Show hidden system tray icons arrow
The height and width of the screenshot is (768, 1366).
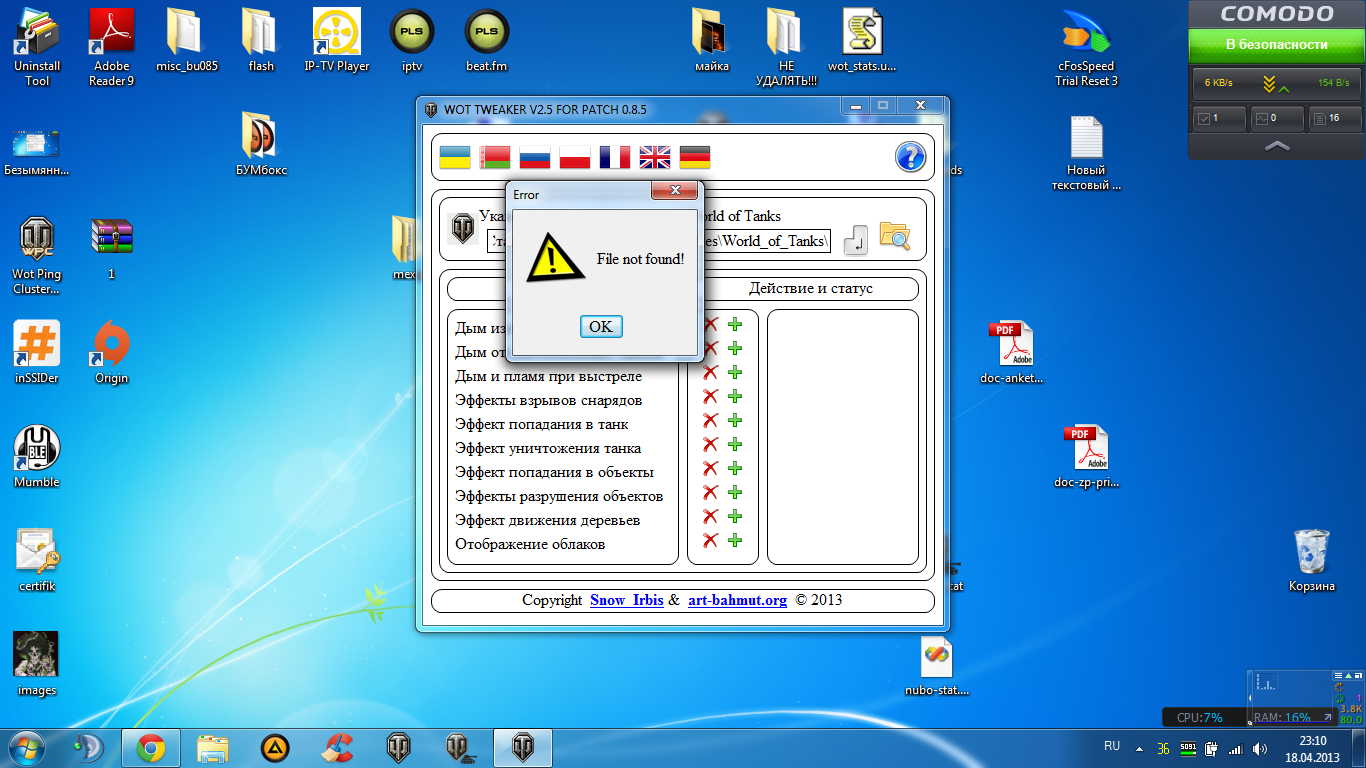click(1138, 748)
